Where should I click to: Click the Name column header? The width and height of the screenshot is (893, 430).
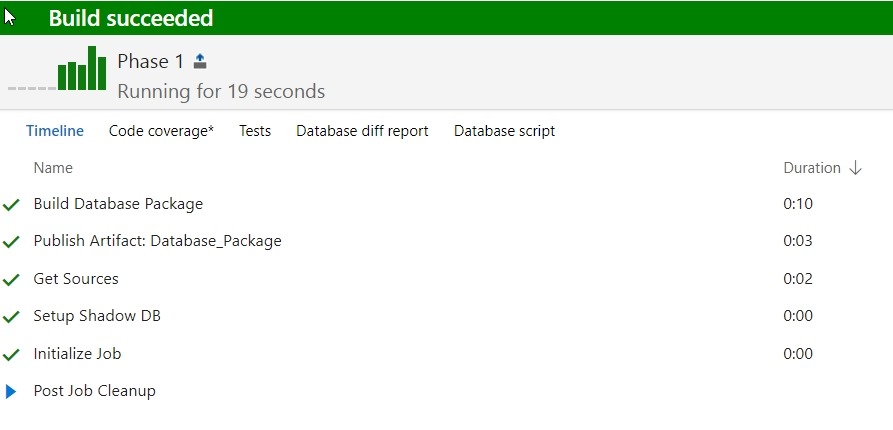click(x=53, y=168)
